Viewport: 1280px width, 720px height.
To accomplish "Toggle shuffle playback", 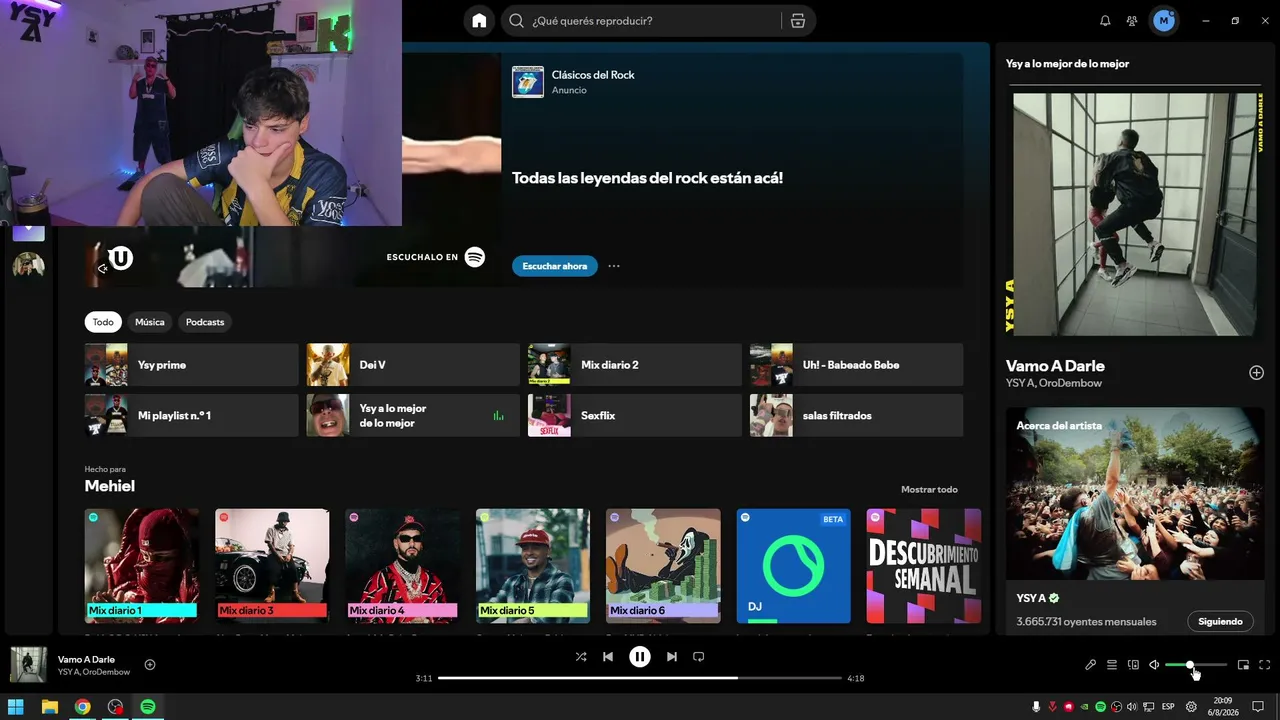I will pyautogui.click(x=581, y=657).
